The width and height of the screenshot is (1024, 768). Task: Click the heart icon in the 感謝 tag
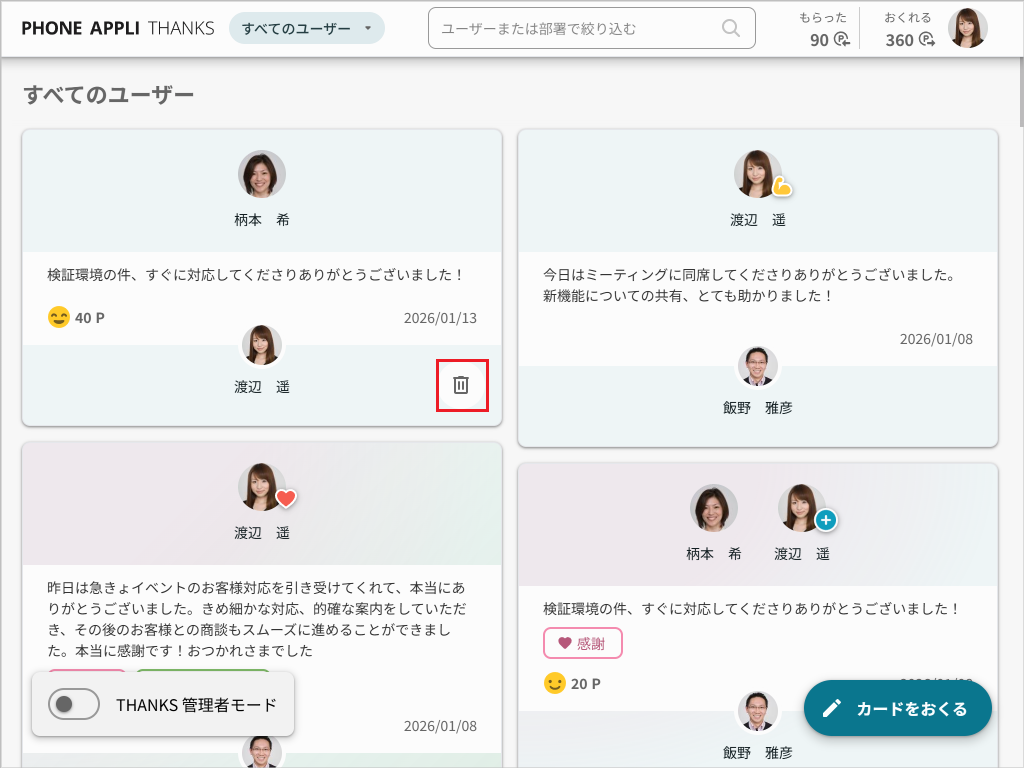point(565,643)
